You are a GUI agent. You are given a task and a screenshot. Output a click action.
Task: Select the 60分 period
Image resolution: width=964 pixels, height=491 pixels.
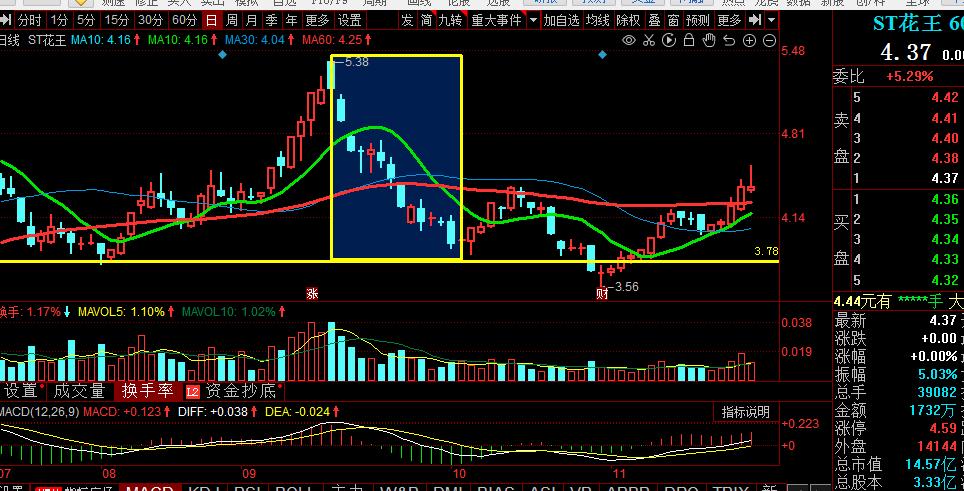click(x=184, y=20)
